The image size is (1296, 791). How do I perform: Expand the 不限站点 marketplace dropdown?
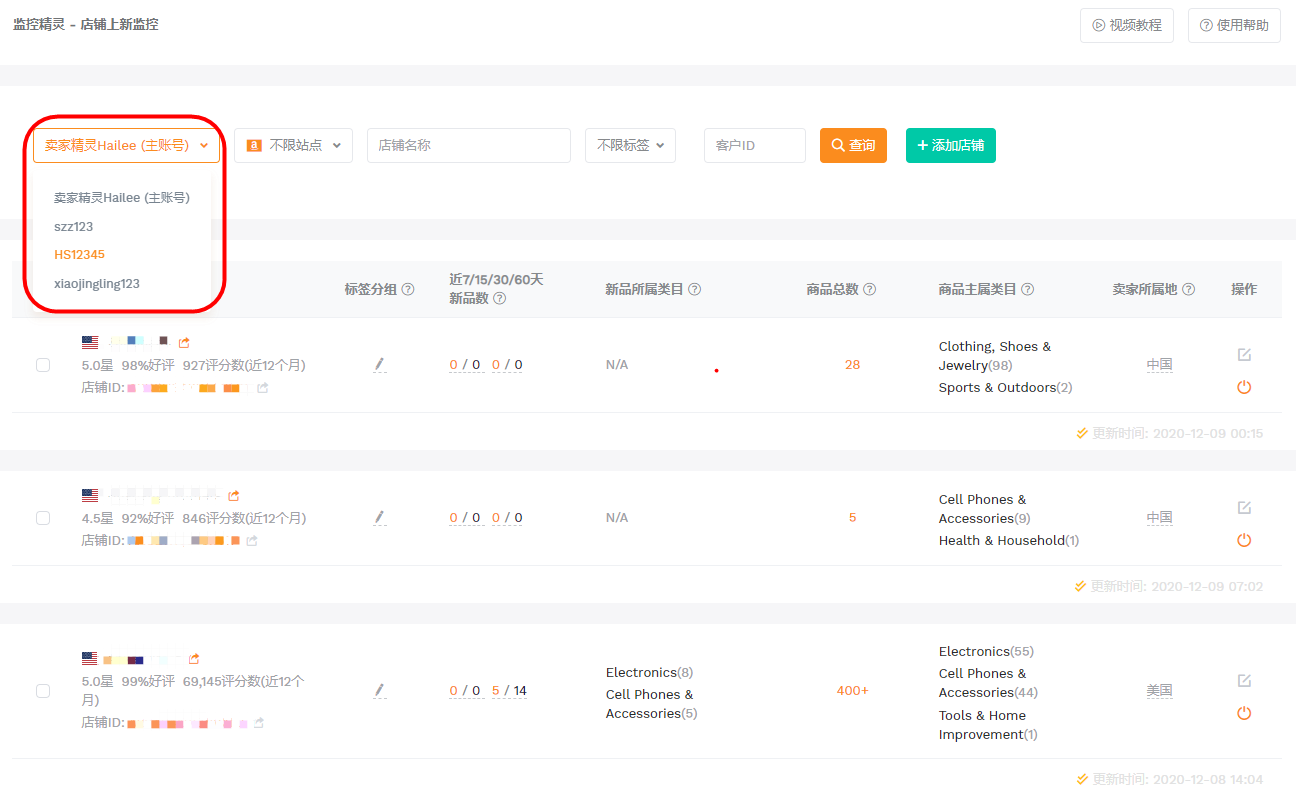(294, 145)
